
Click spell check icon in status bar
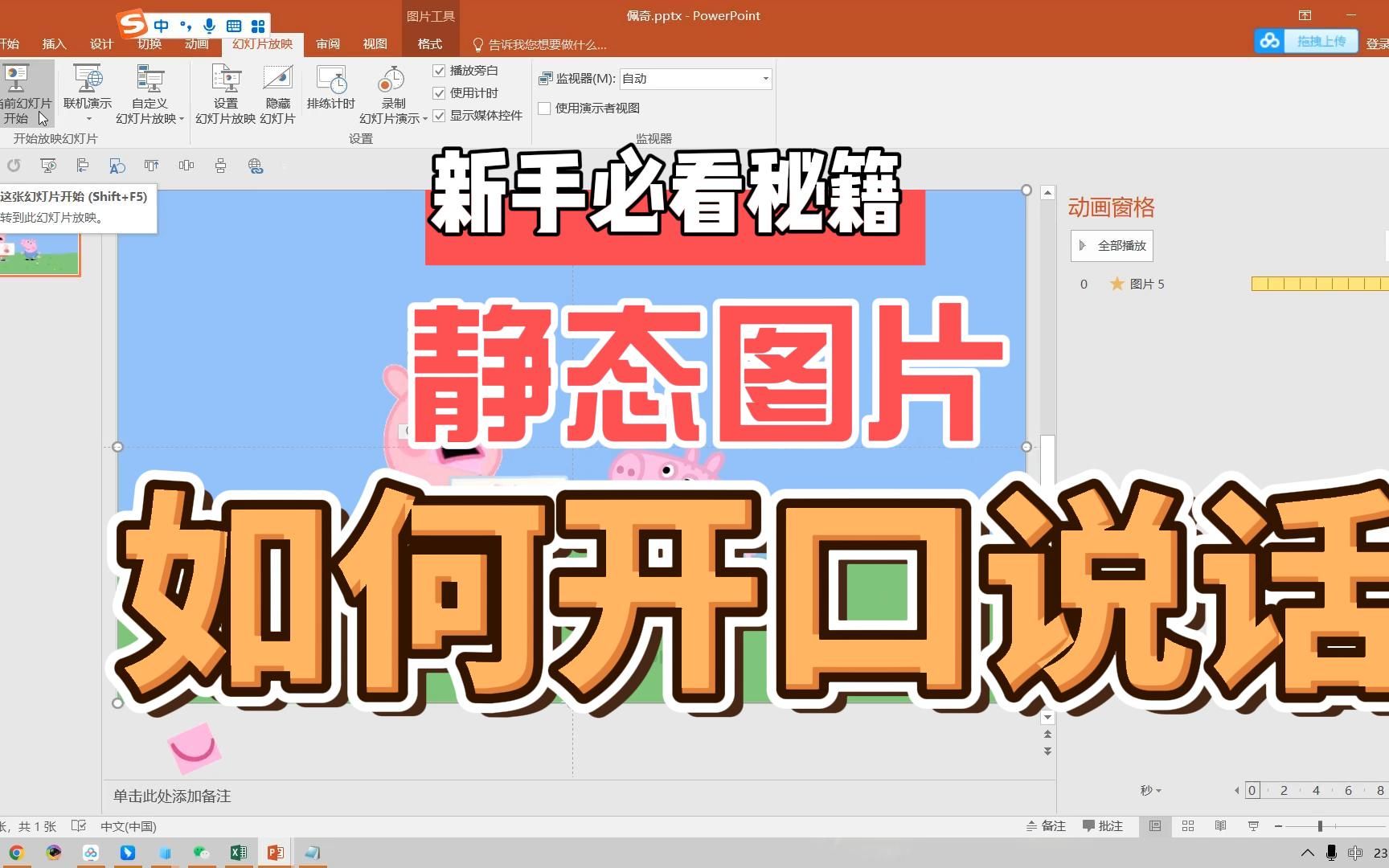(79, 826)
